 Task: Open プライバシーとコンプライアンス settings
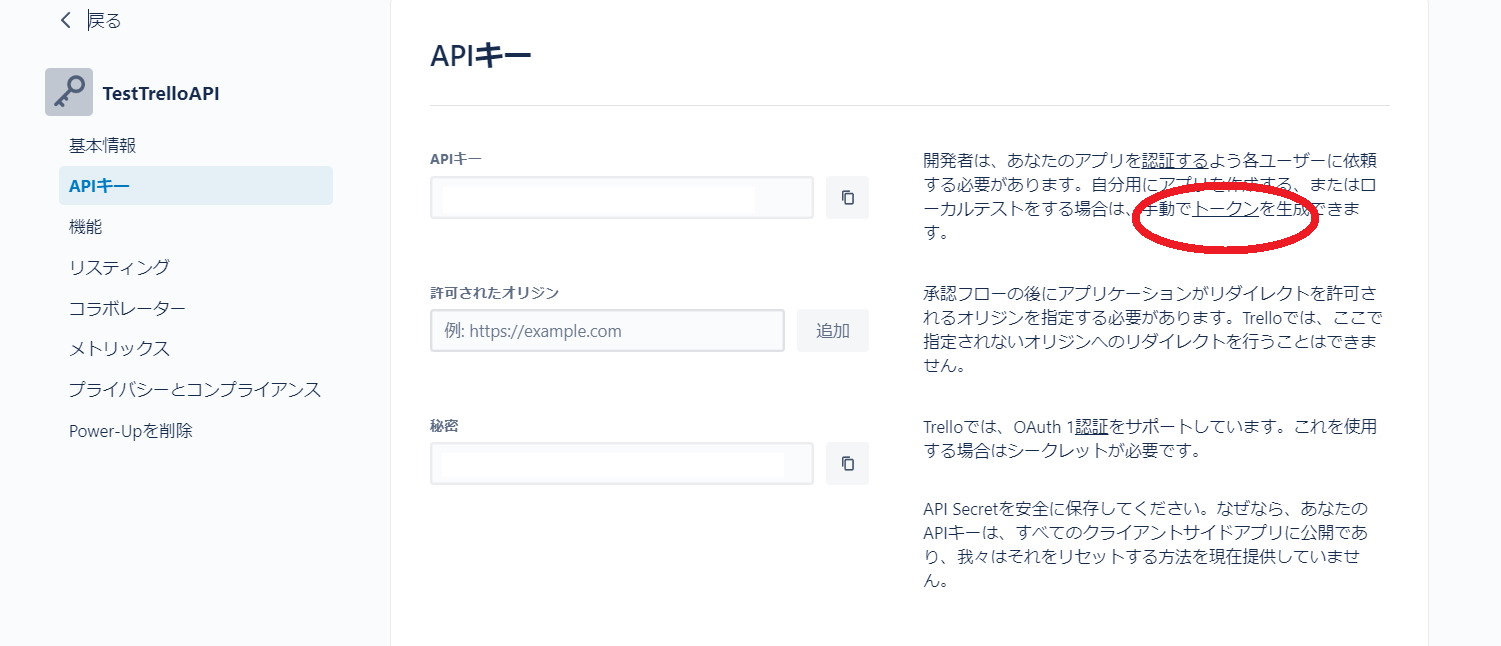point(195,389)
